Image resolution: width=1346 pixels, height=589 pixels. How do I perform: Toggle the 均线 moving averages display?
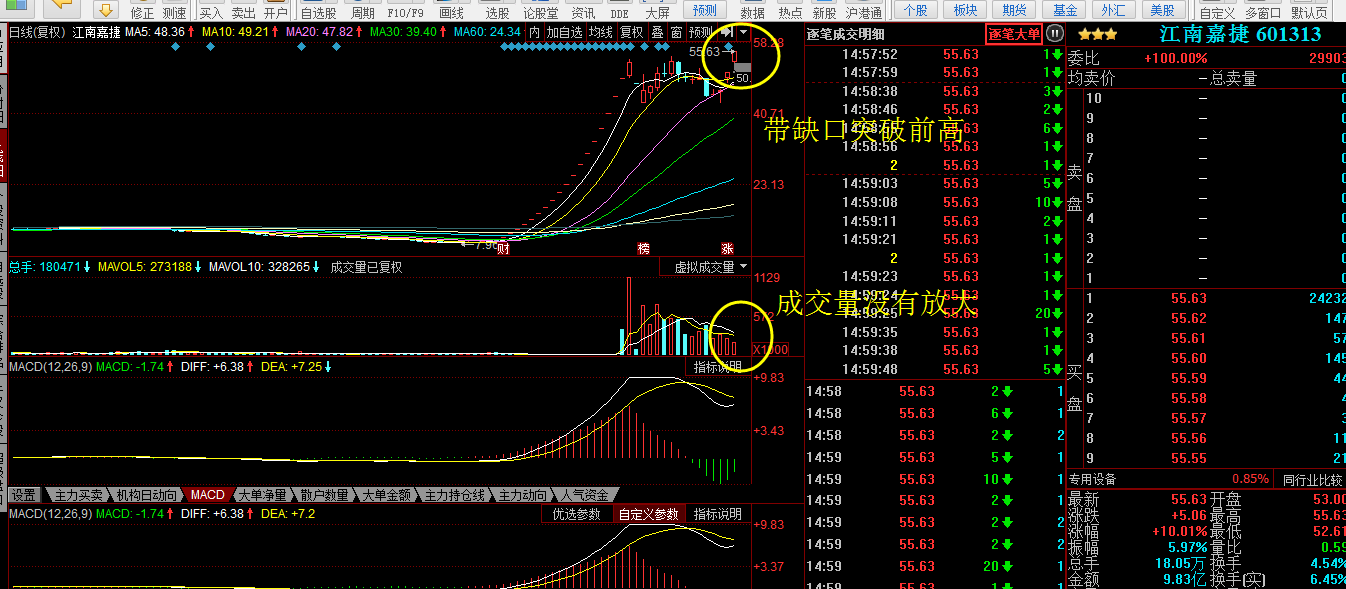[x=600, y=32]
